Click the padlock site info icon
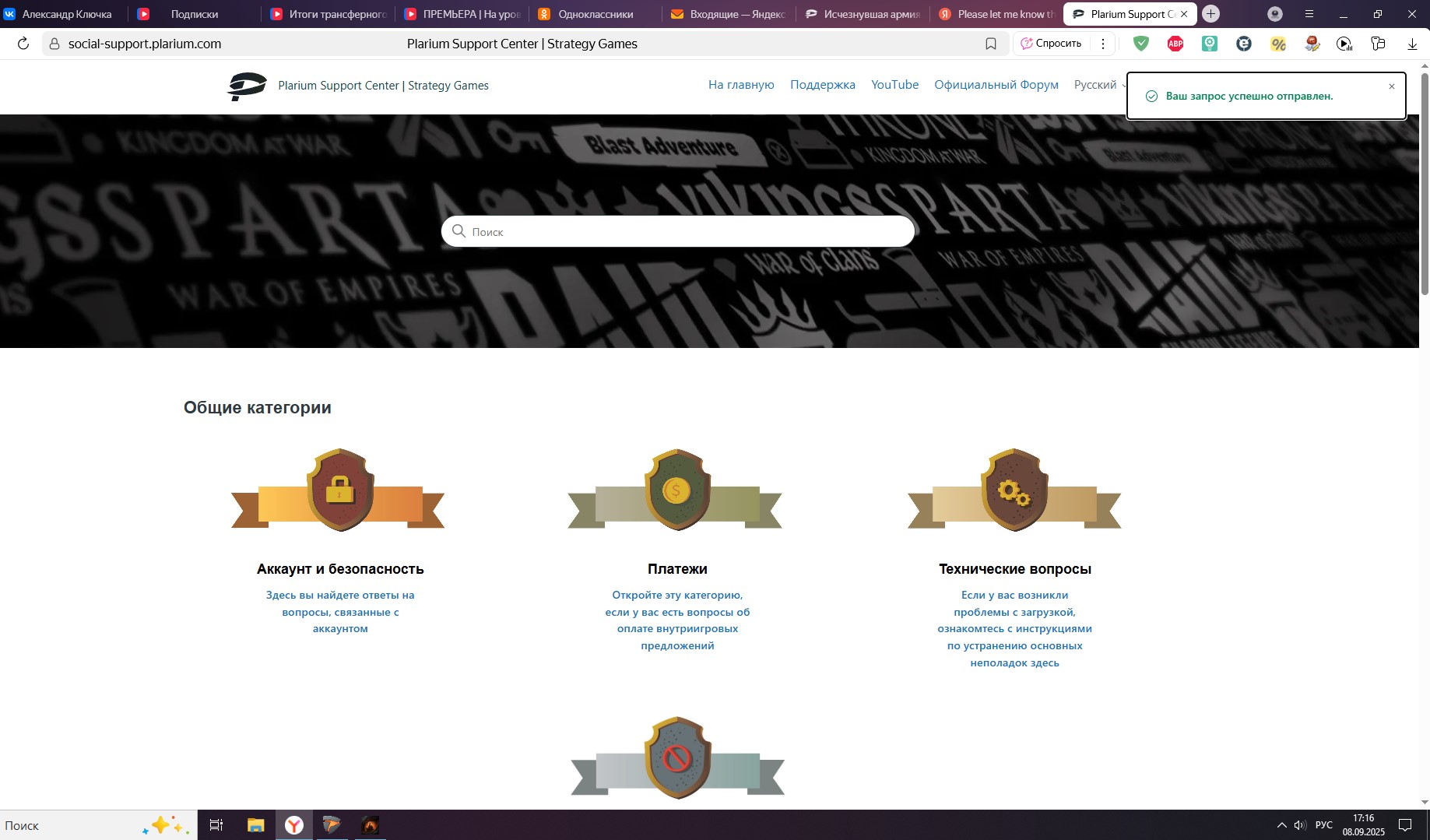Image resolution: width=1430 pixels, height=840 pixels. tap(54, 44)
